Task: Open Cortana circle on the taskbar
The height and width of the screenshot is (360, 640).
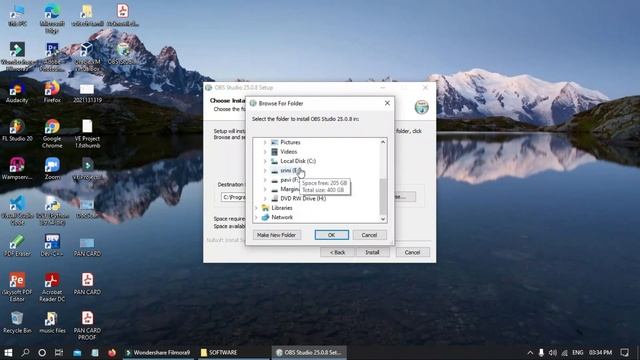Action: pos(42,352)
